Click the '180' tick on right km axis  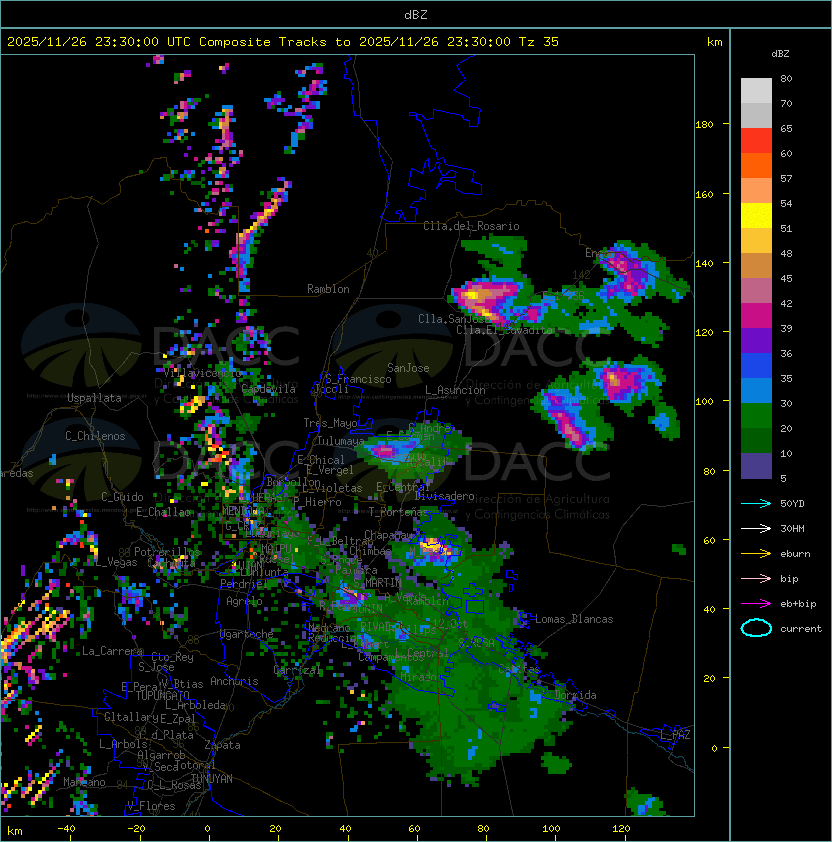point(704,125)
